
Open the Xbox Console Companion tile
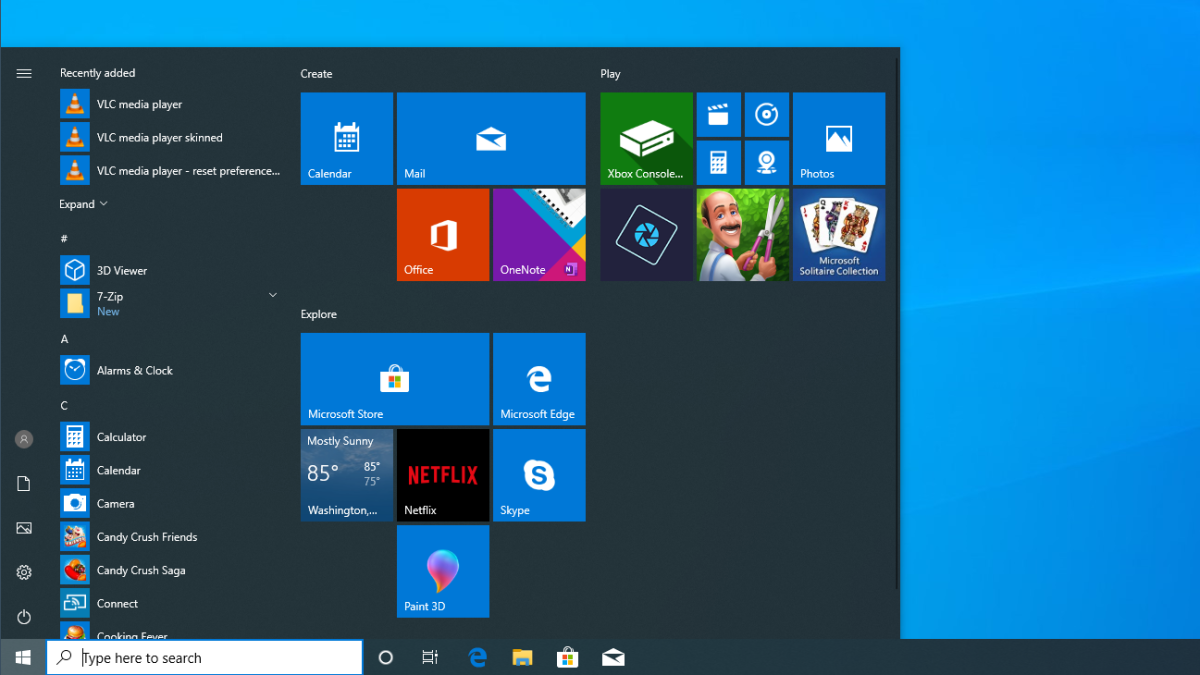pos(646,138)
